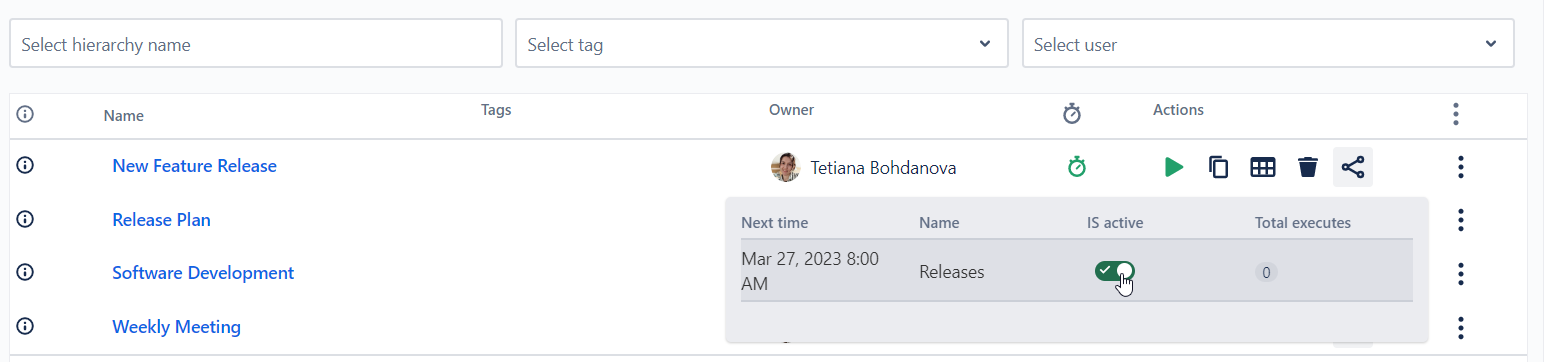Expand the Select tag dropdown
The width and height of the screenshot is (1545, 362).
pos(762,44)
